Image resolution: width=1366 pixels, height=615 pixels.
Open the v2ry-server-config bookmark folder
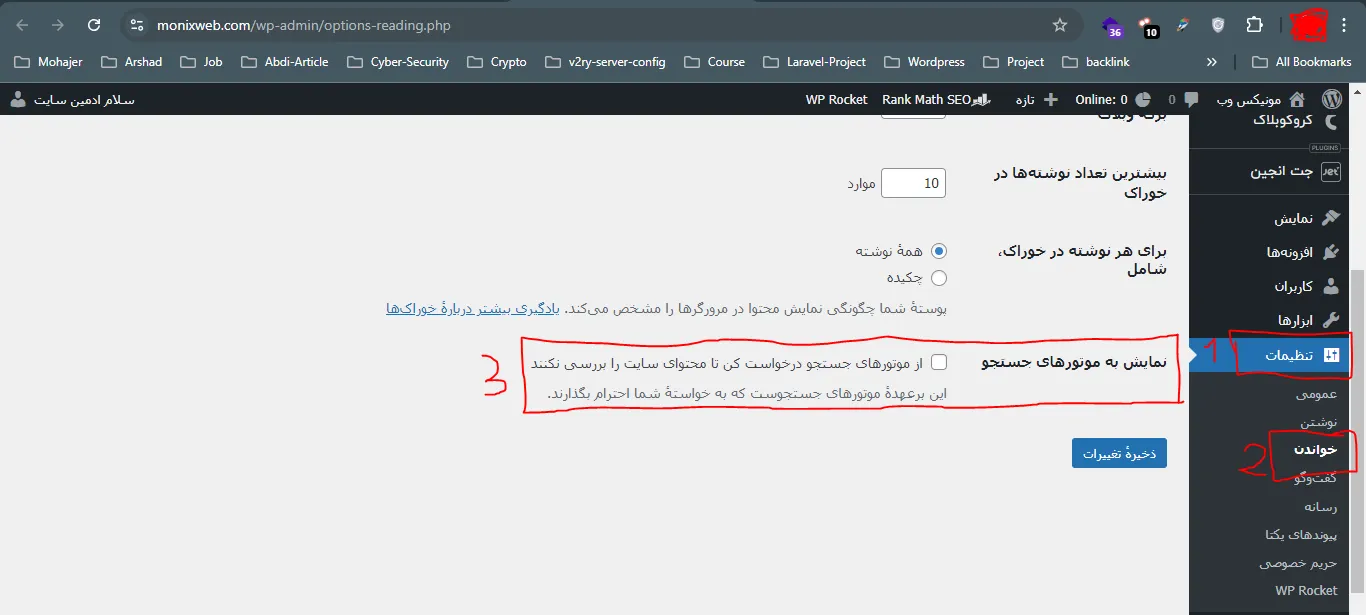tap(607, 62)
